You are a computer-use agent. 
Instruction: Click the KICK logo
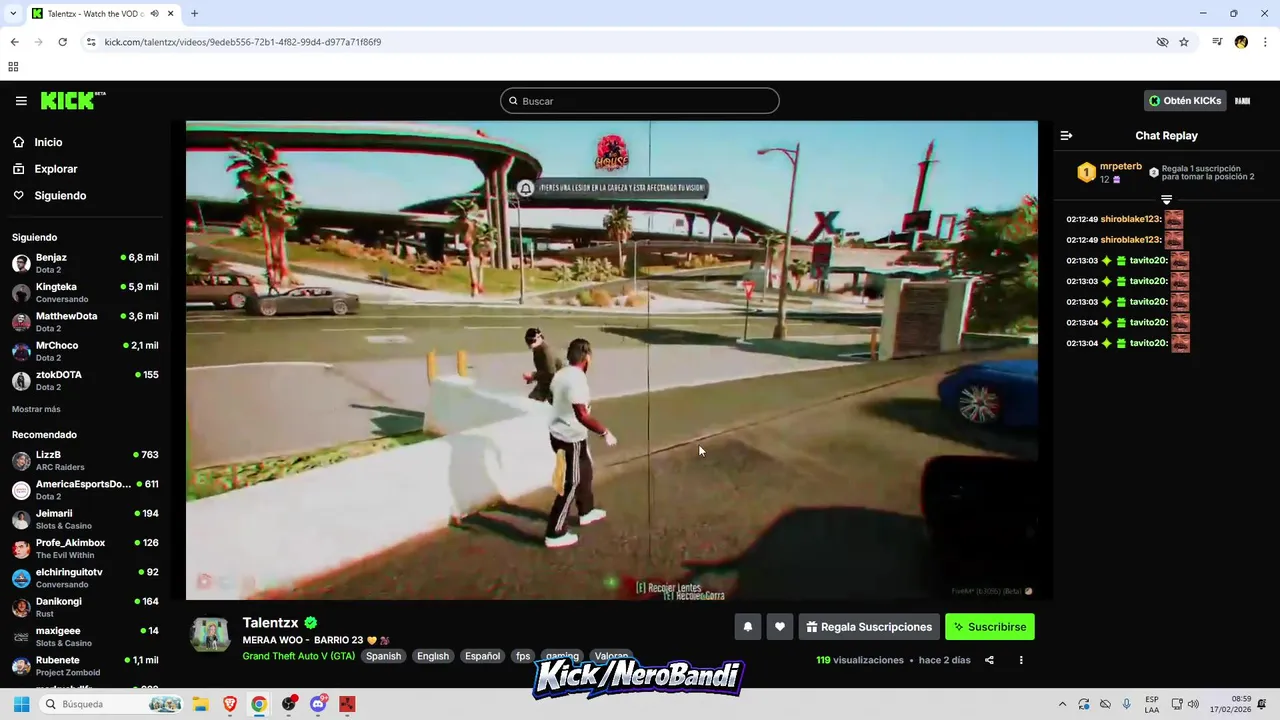[72, 100]
